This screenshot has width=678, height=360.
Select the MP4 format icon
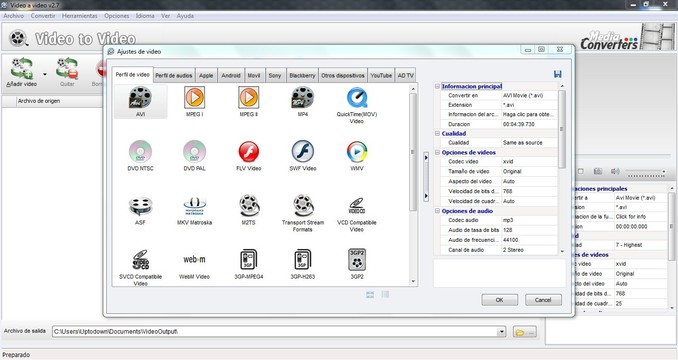[303, 97]
